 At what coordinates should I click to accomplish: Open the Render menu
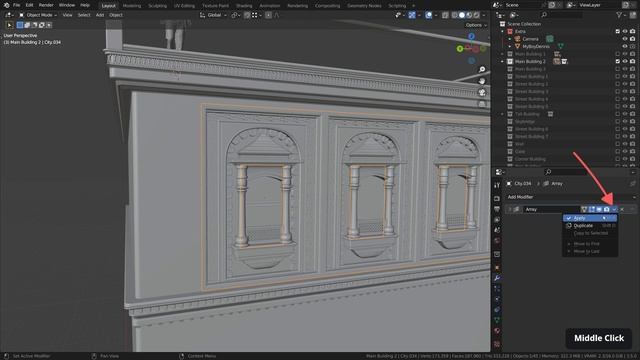pyautogui.click(x=46, y=5)
